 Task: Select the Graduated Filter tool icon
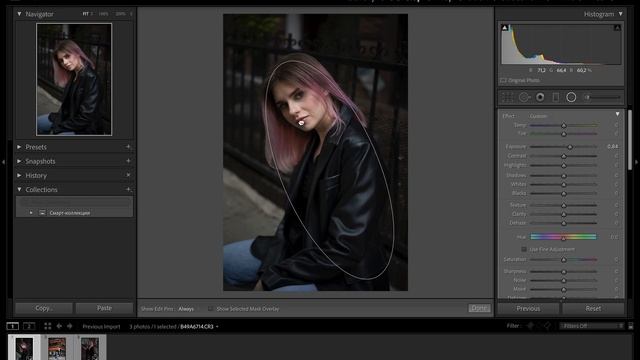556,97
